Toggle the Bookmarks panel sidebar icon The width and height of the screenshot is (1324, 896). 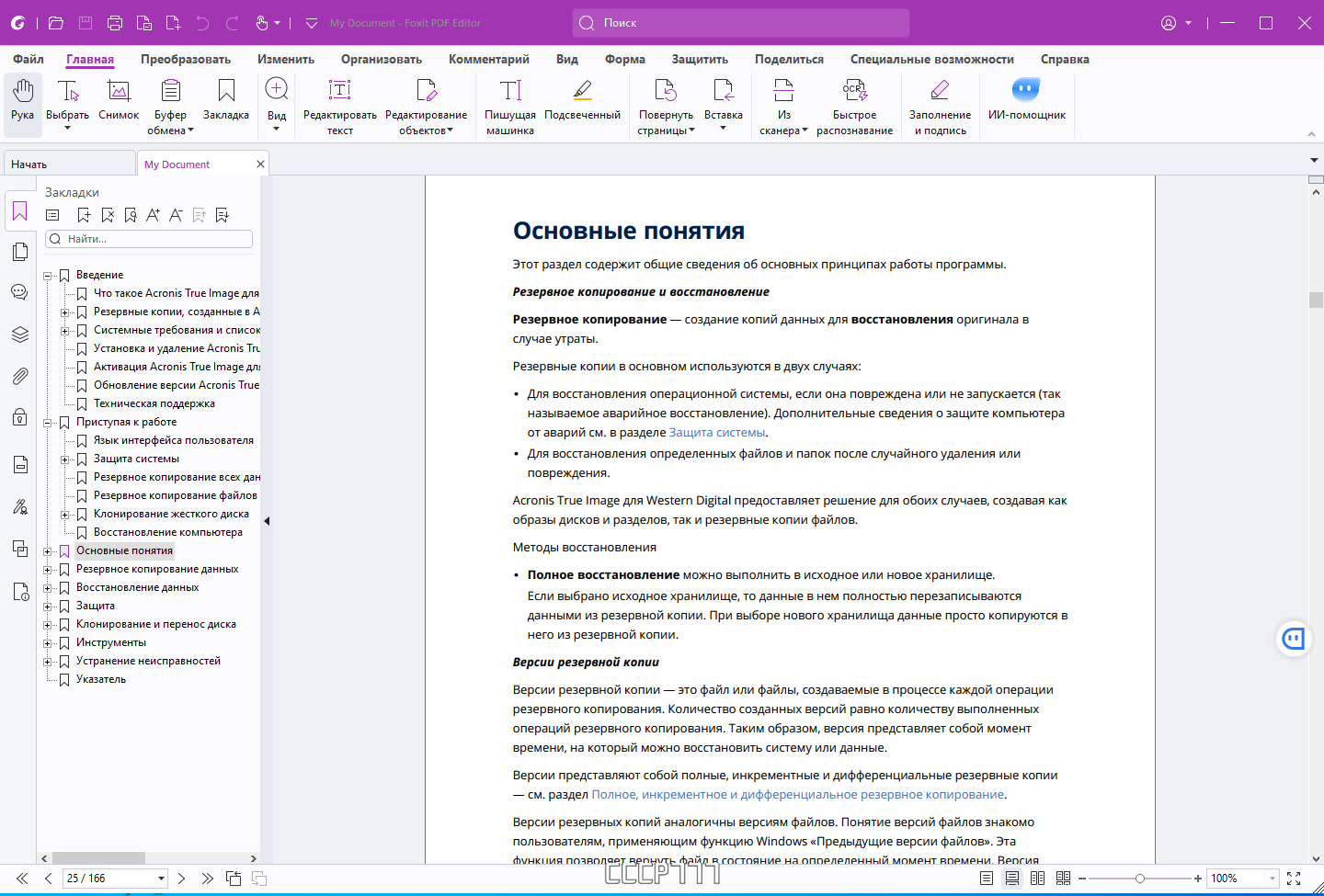20,212
